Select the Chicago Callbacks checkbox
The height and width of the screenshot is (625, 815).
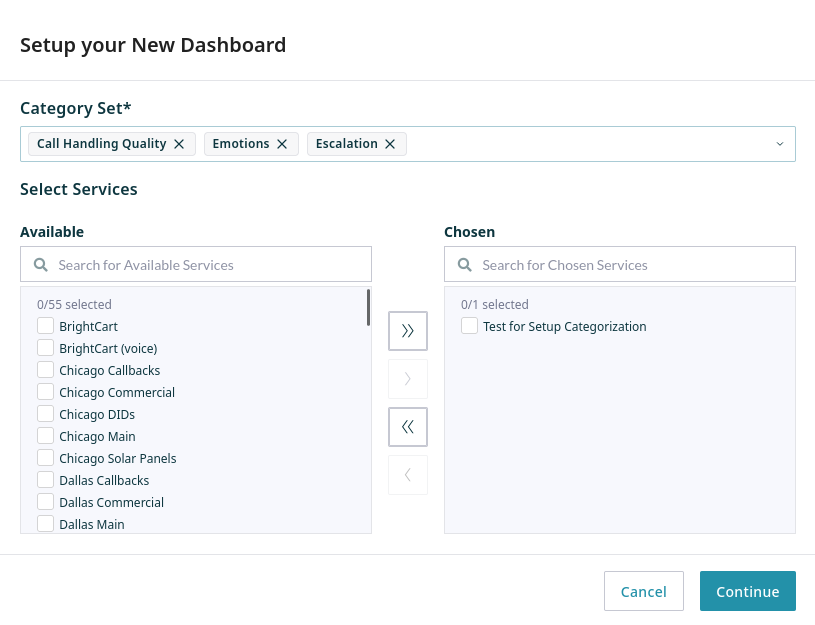tap(46, 370)
